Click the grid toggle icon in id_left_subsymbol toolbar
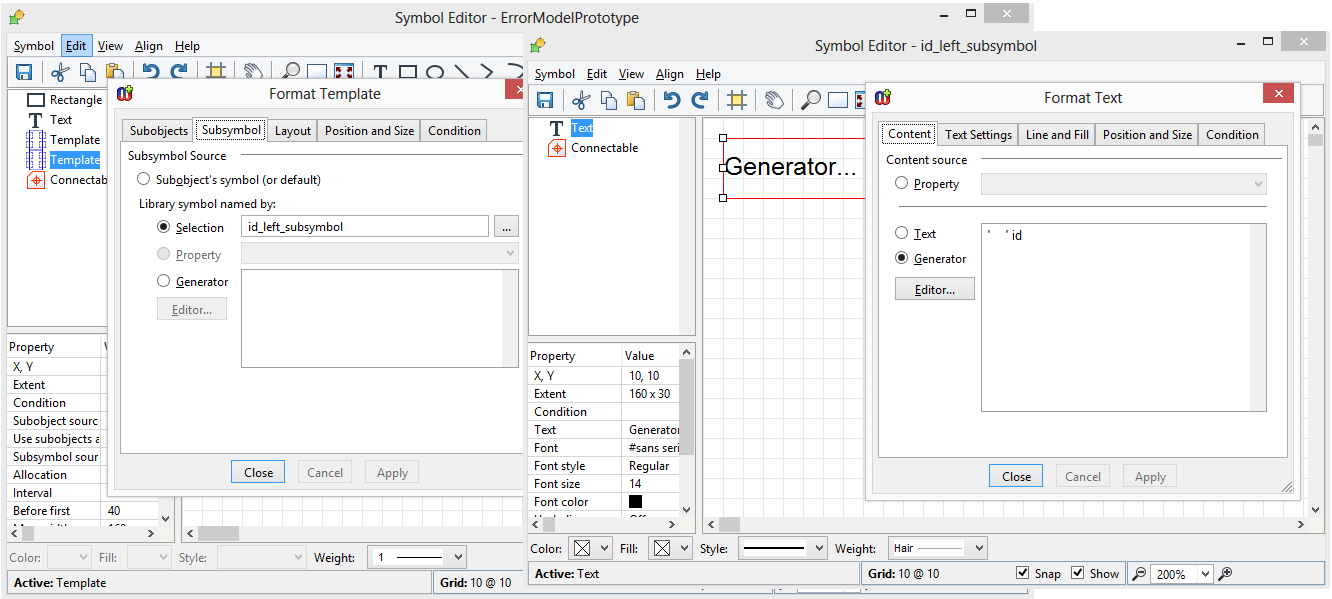The height and width of the screenshot is (599, 1332). (x=737, y=100)
